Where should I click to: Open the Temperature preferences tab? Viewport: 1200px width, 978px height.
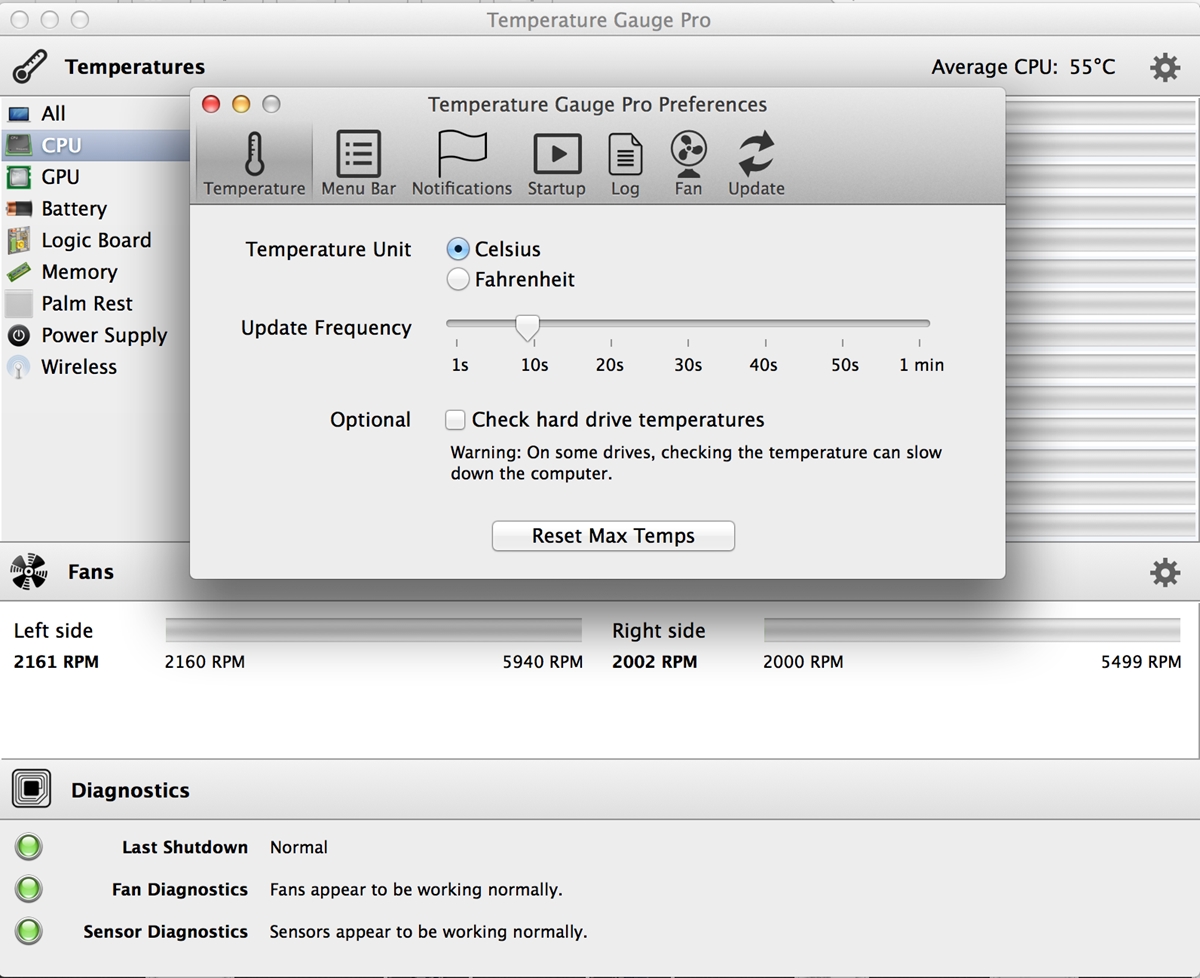click(254, 163)
